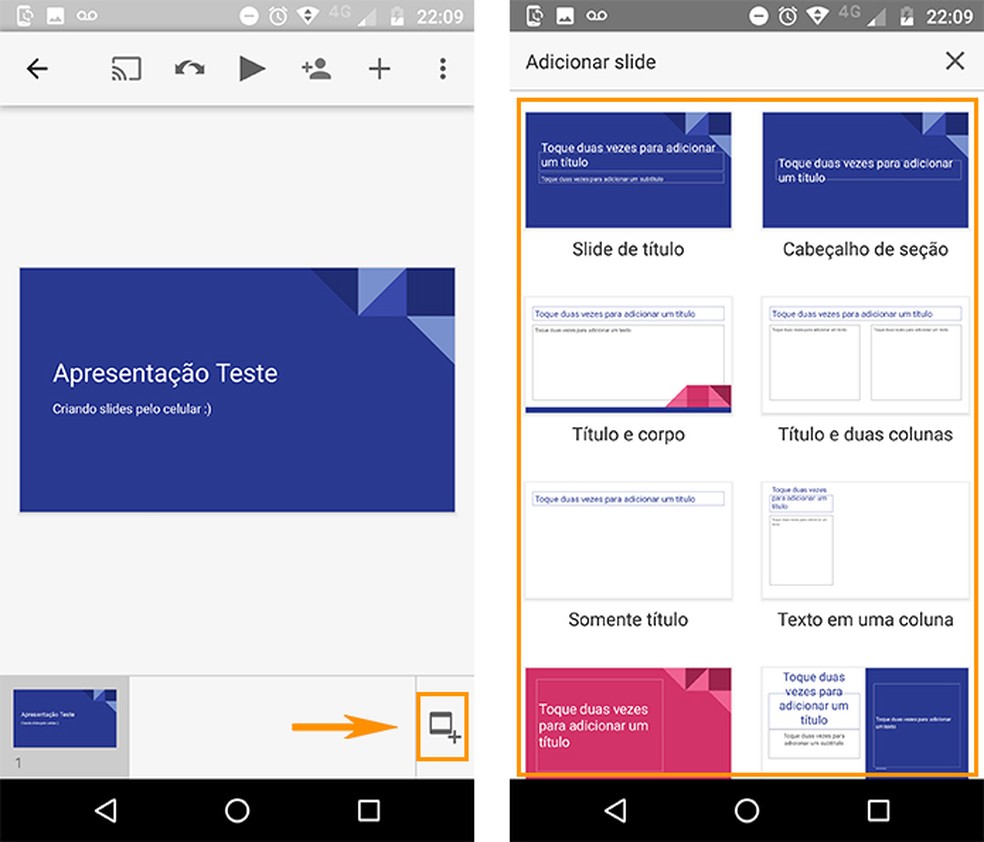
Task: Start the slideshow with the Play icon
Action: click(x=252, y=68)
